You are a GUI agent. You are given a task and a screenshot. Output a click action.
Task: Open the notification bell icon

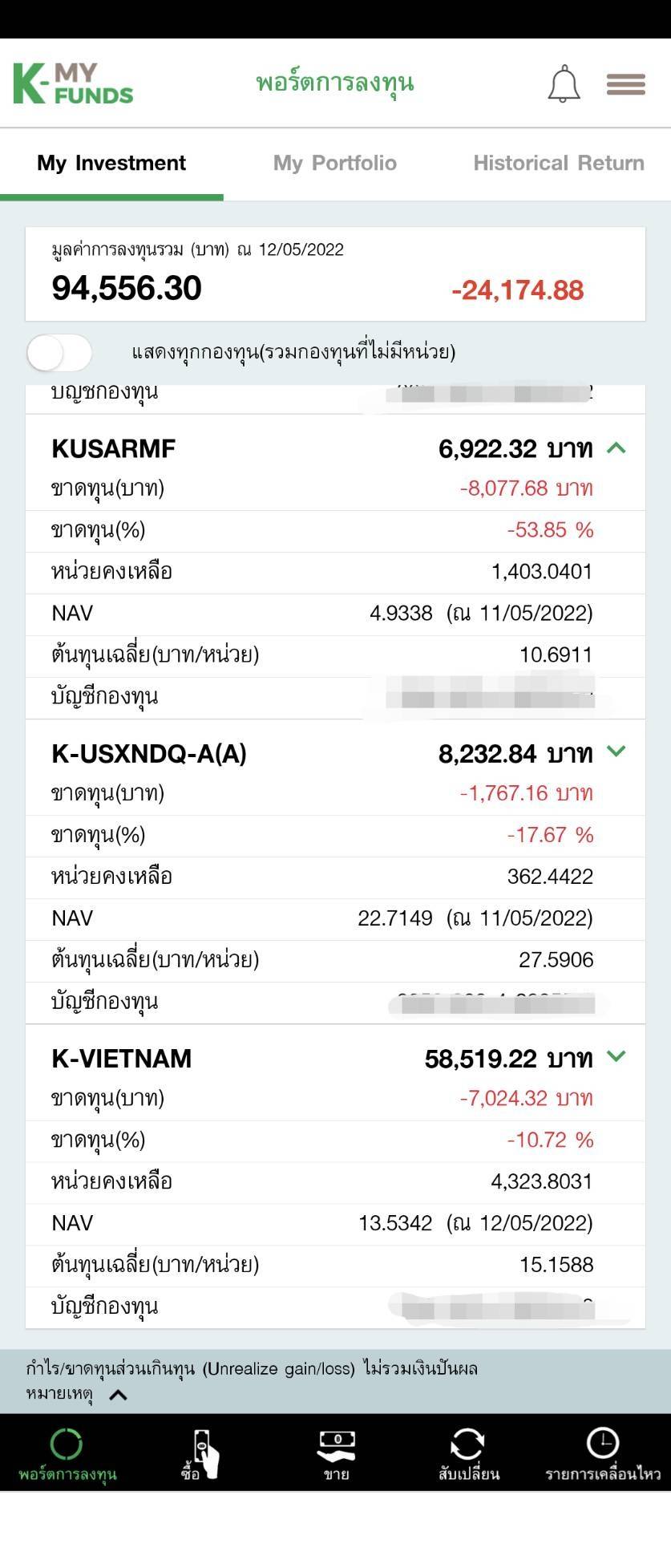click(x=564, y=83)
